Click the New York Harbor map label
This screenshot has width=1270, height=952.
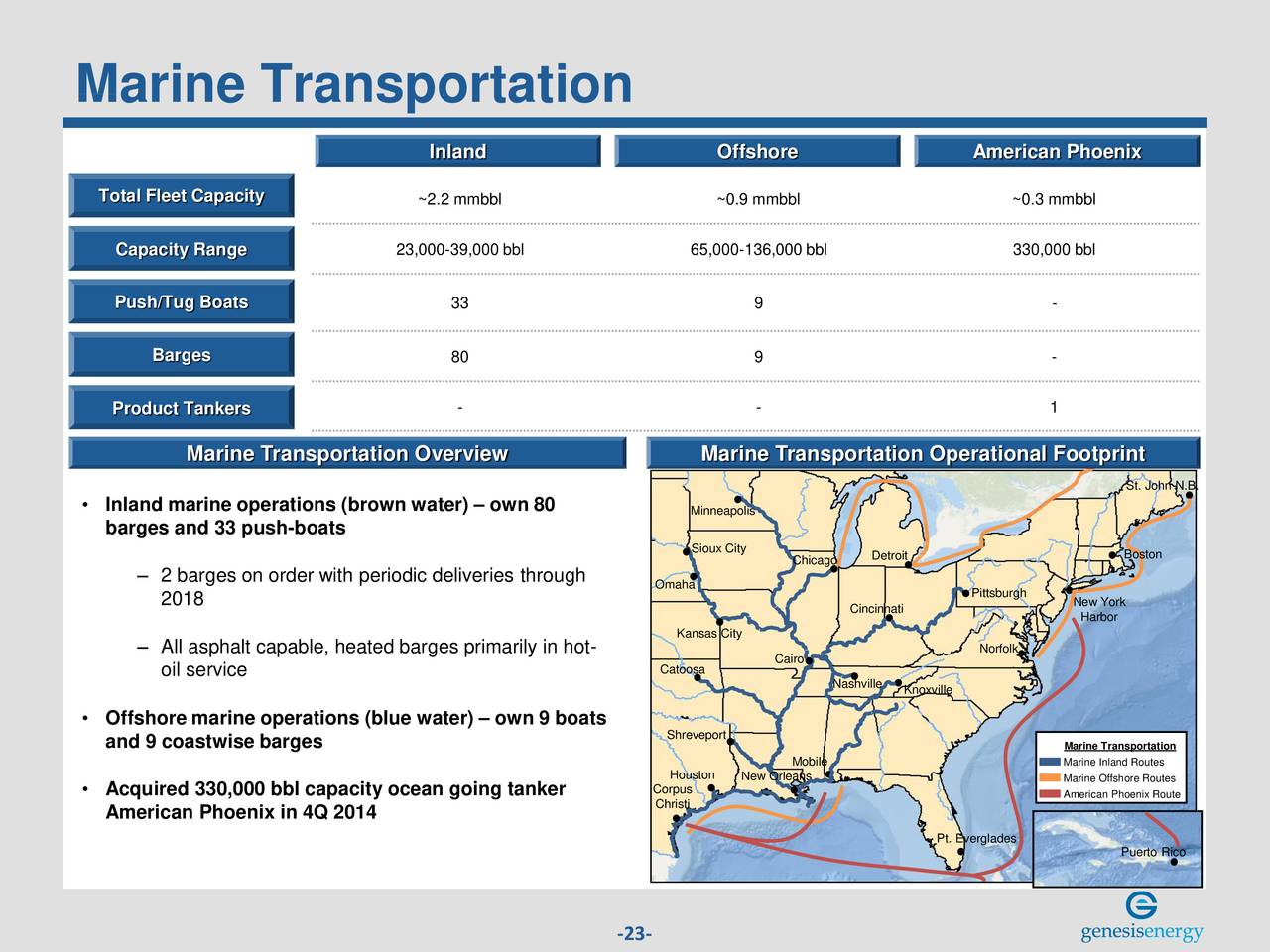[1099, 610]
